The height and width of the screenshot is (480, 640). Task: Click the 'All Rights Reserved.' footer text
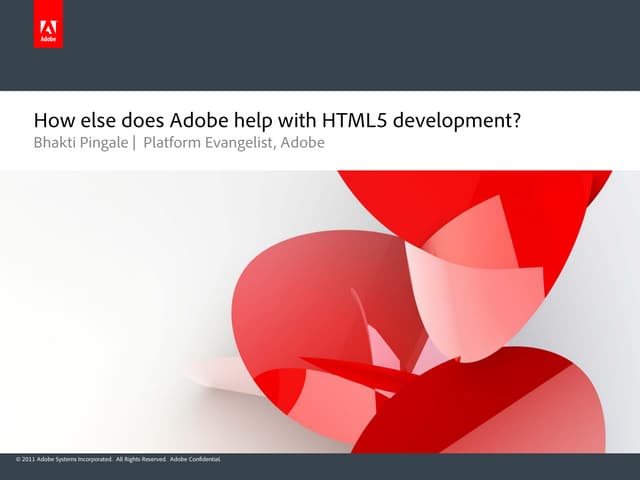[141, 459]
